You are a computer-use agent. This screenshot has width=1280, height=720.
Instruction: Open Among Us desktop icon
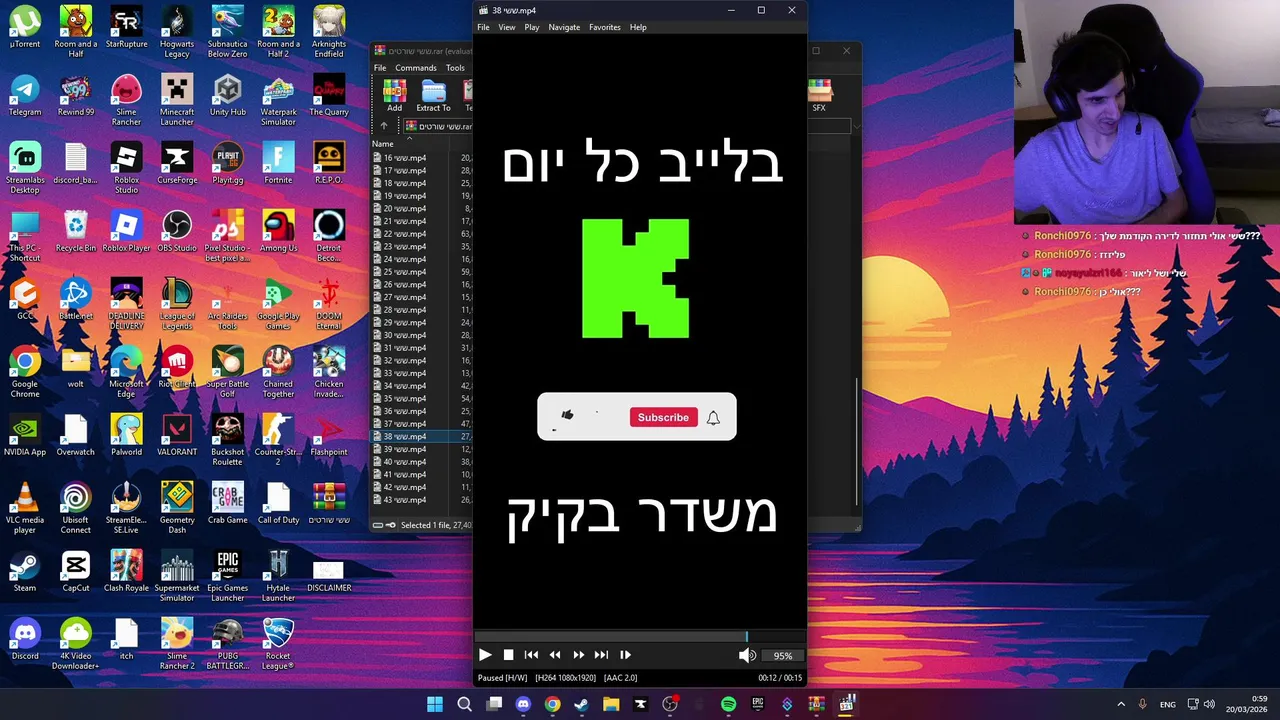pos(278,231)
